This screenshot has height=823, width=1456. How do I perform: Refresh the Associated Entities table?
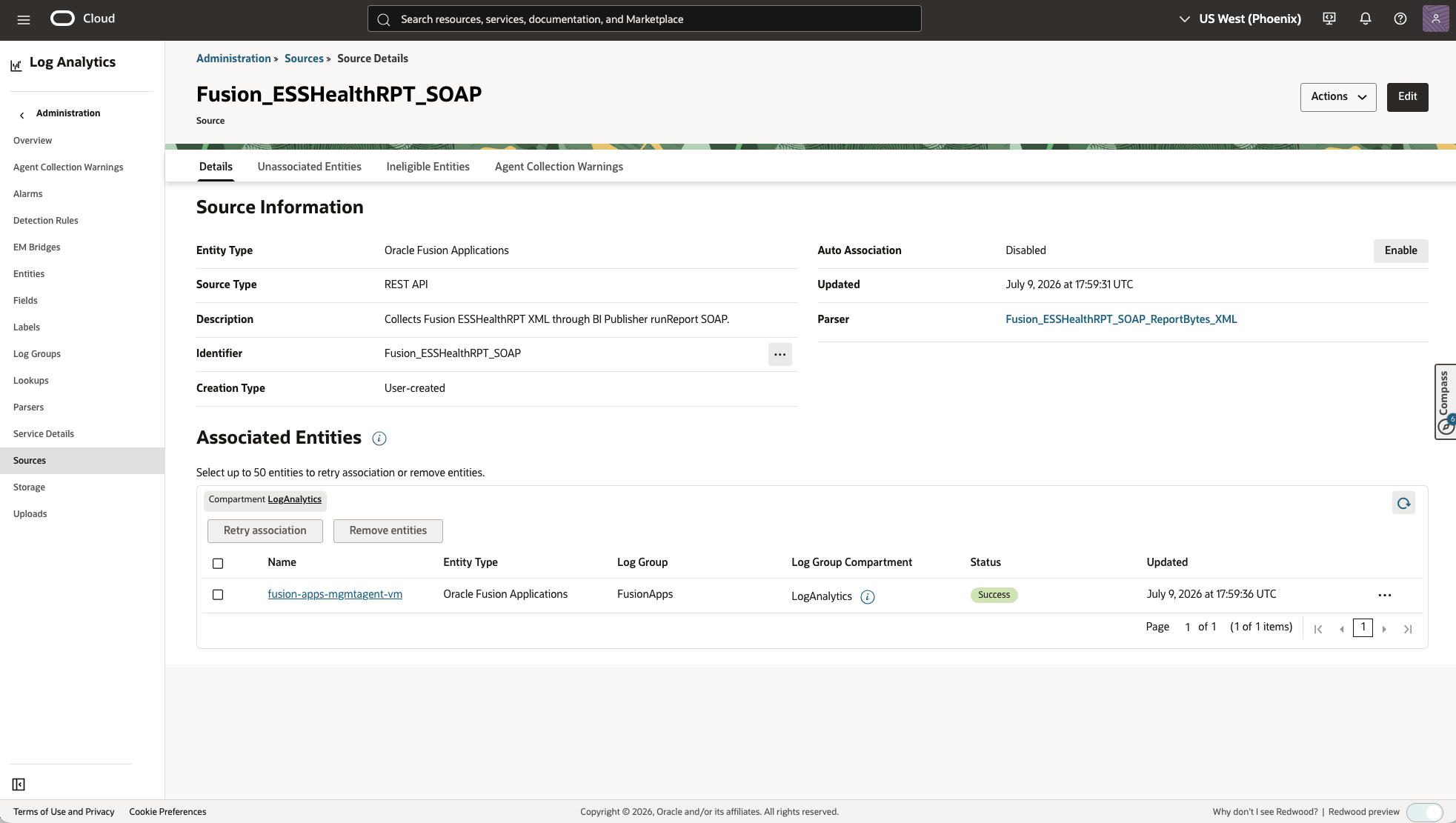pos(1403,504)
